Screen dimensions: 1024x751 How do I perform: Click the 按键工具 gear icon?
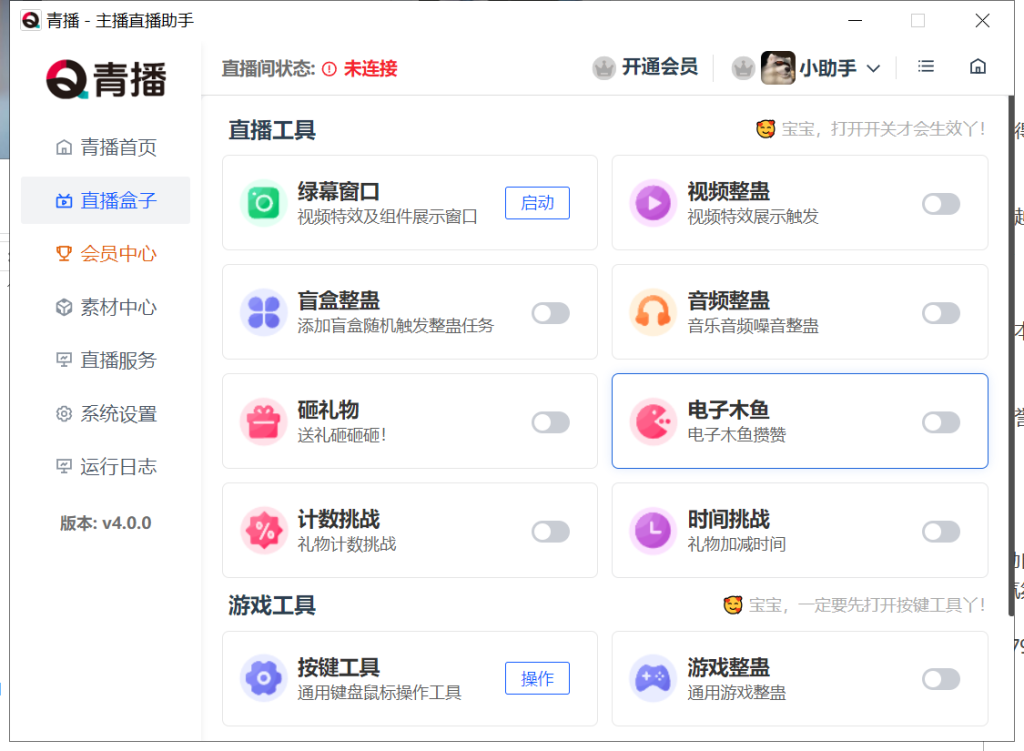(x=264, y=679)
